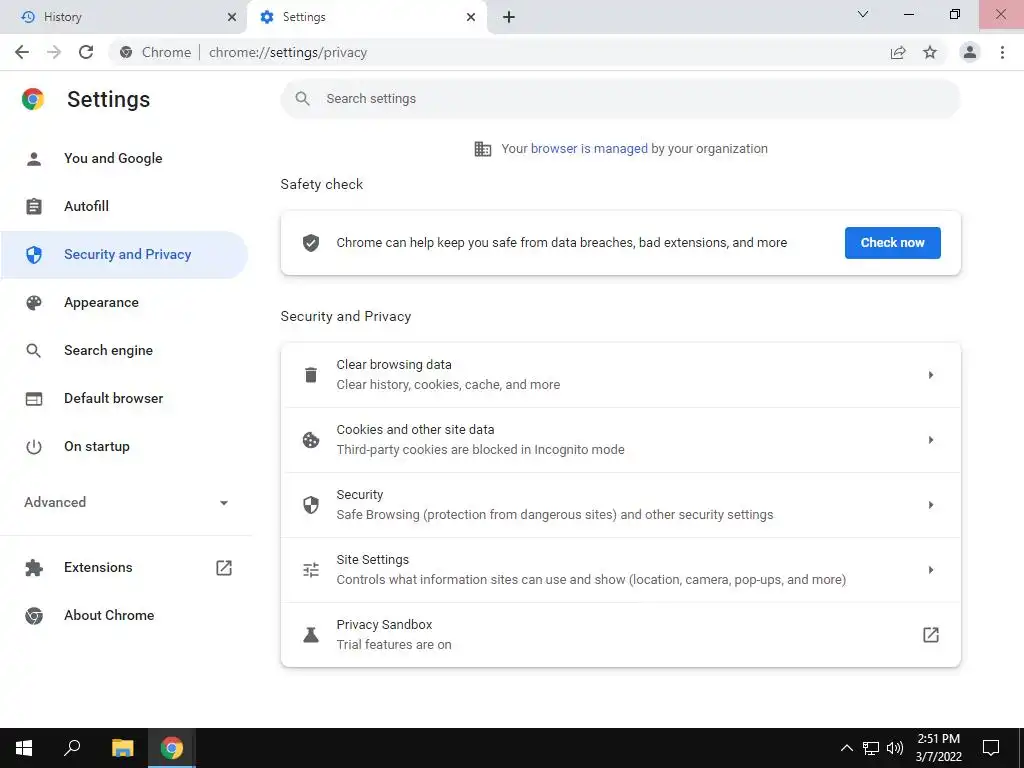Open Privacy Sandbox external link icon
The height and width of the screenshot is (768, 1024).
(x=931, y=635)
